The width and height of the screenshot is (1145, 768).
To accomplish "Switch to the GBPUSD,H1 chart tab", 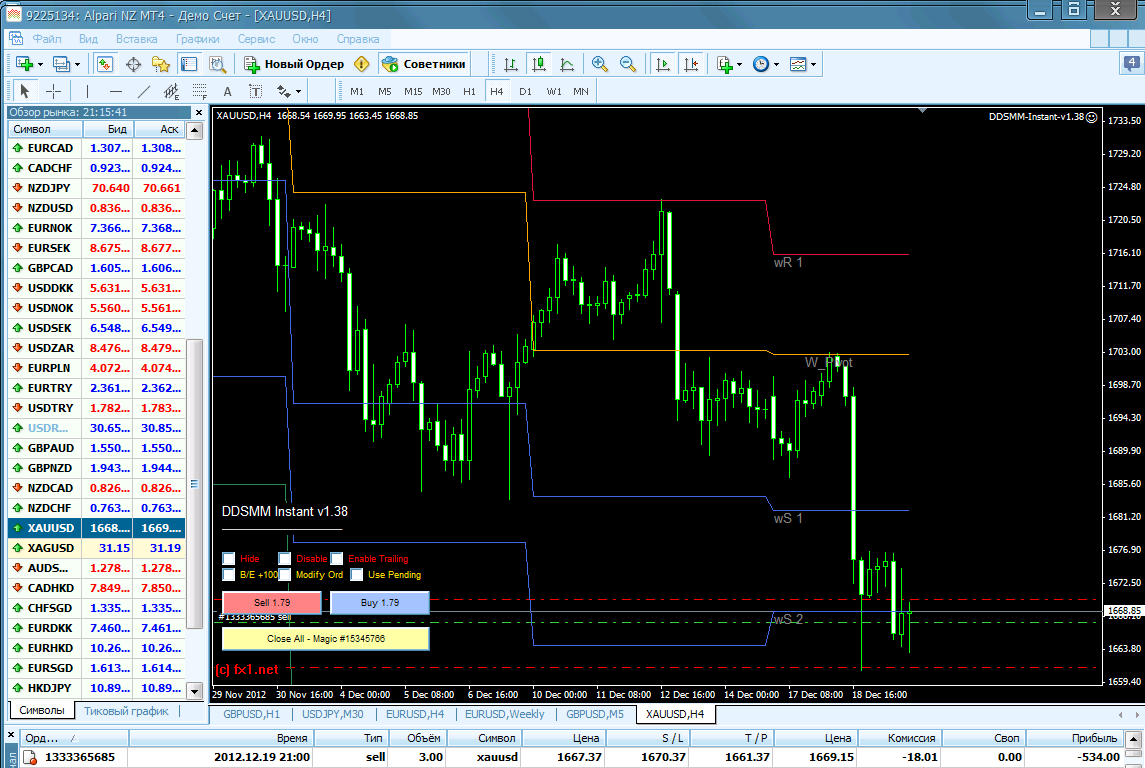I will click(251, 714).
